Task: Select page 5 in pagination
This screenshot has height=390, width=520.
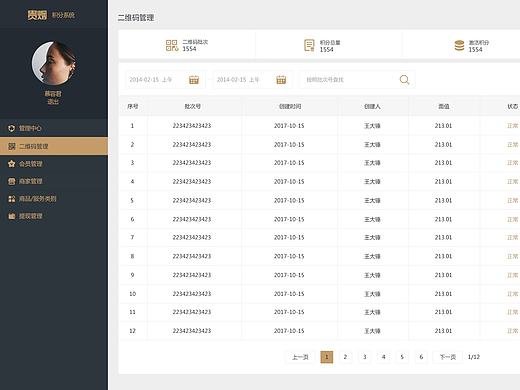Action: click(x=402, y=357)
